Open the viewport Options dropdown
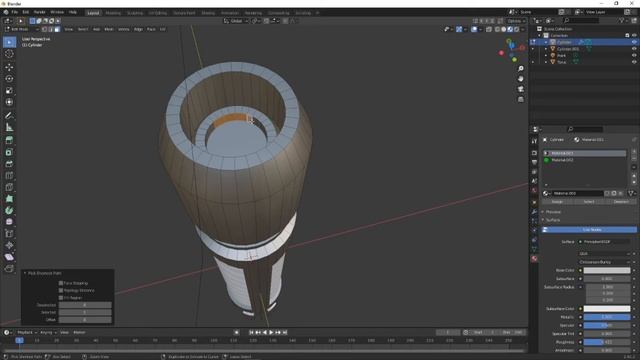Image resolution: width=640 pixels, height=360 pixels. coord(516,21)
